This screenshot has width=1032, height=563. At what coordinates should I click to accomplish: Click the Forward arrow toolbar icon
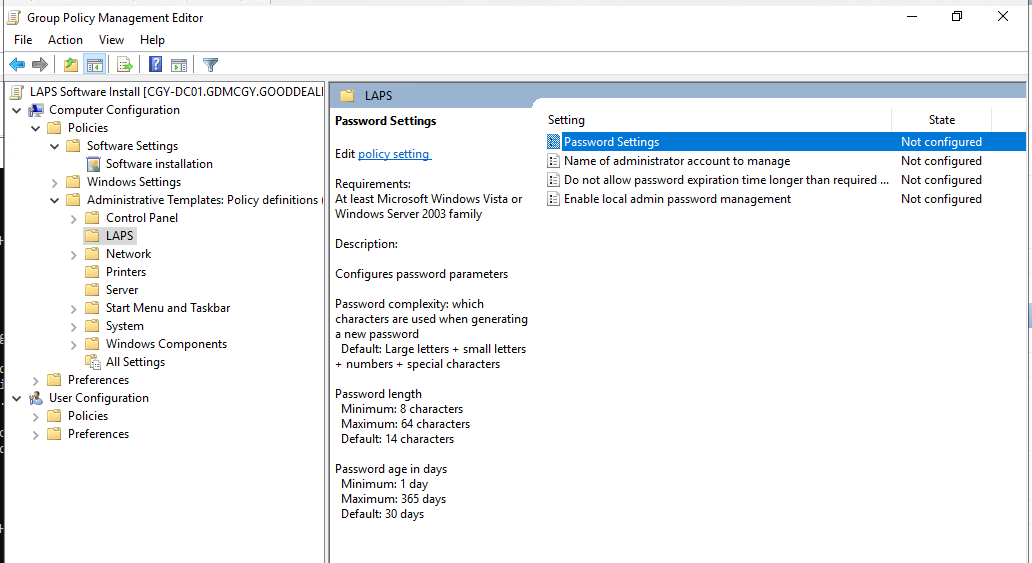coord(40,65)
